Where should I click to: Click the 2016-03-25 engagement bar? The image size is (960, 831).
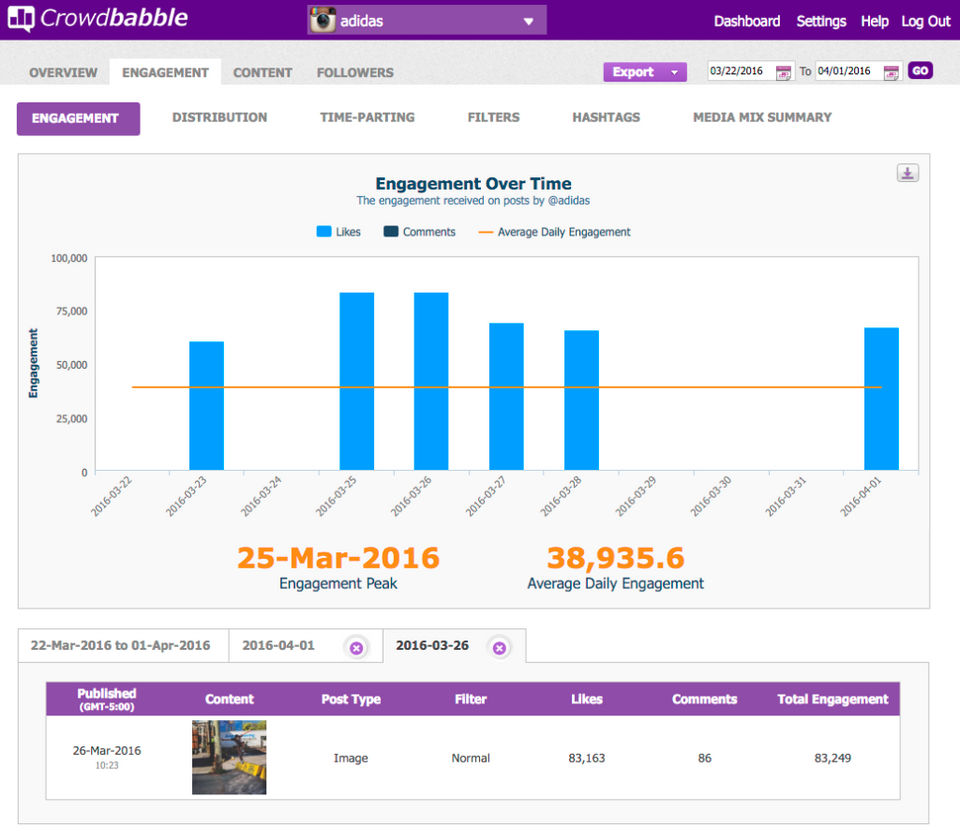(x=357, y=381)
